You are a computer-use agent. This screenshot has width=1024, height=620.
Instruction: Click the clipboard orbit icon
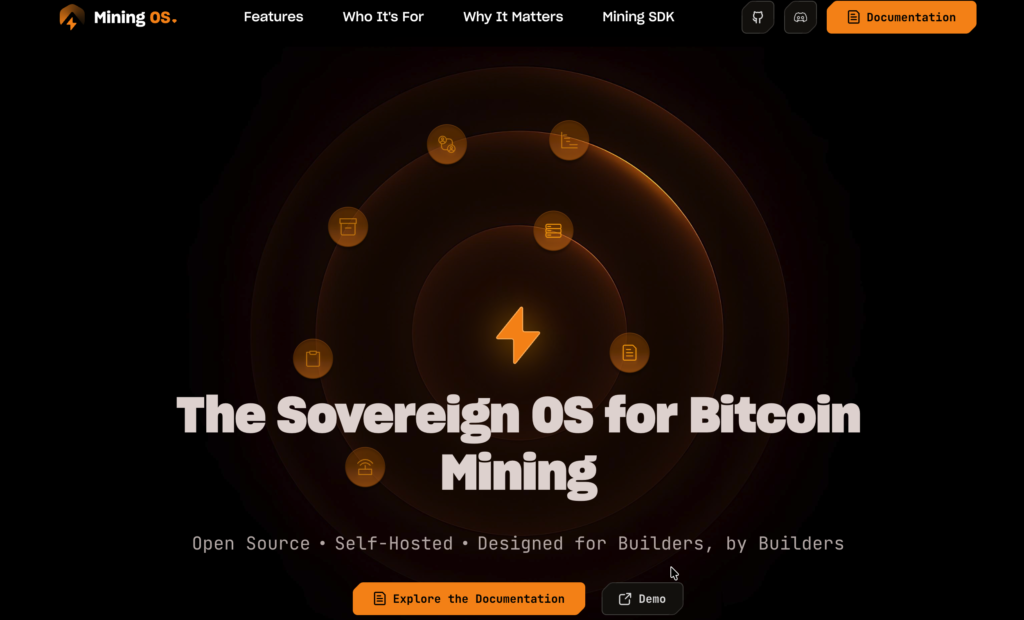point(313,358)
